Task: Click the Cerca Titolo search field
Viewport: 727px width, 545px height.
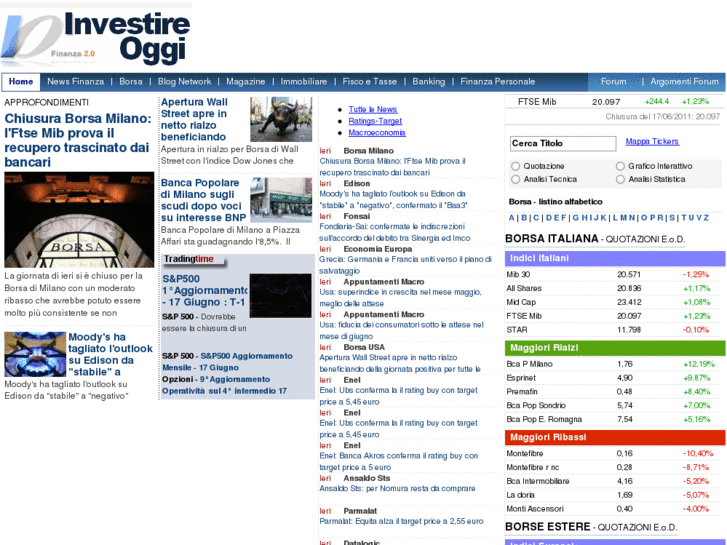Action: coord(563,143)
